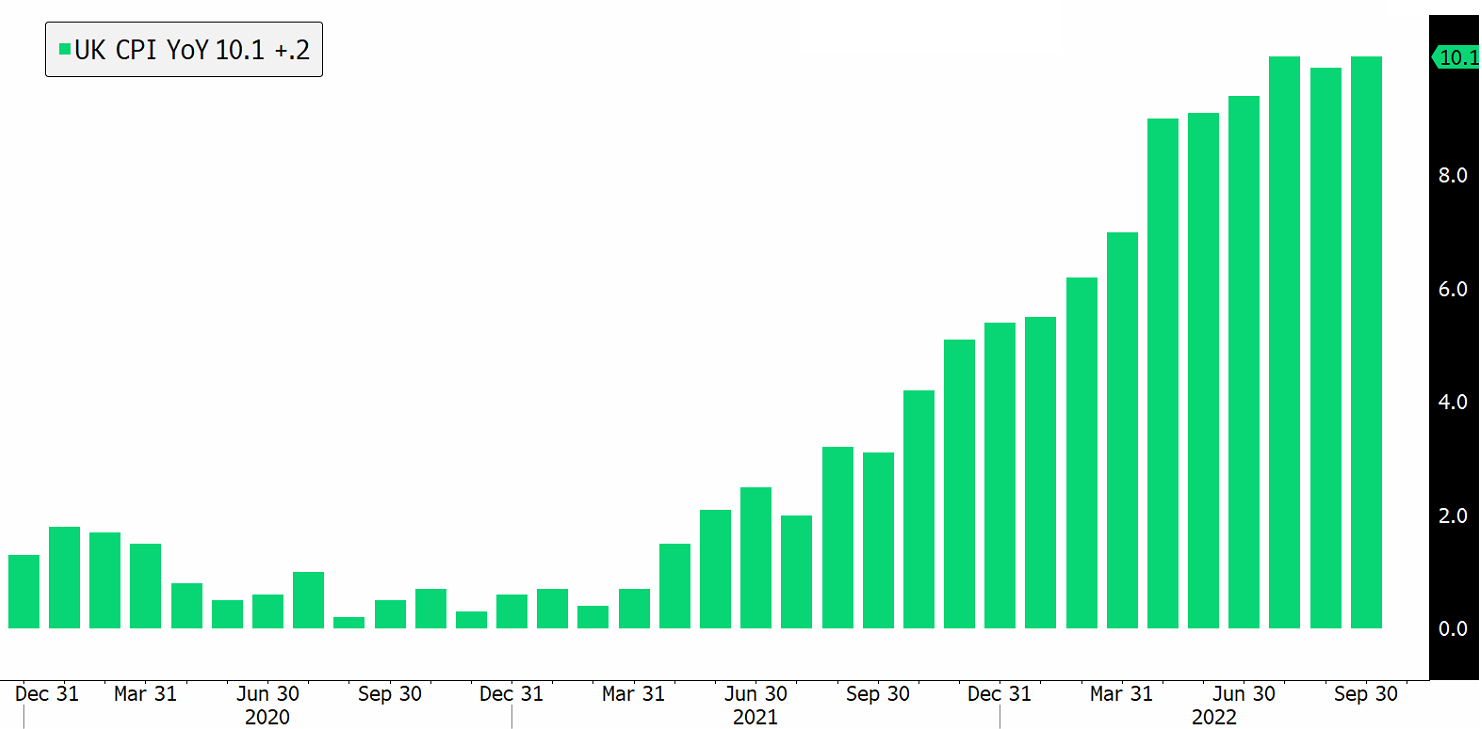Viewport: 1482px width, 729px height.
Task: Click the 2021 year label on x-axis
Action: pos(755,717)
